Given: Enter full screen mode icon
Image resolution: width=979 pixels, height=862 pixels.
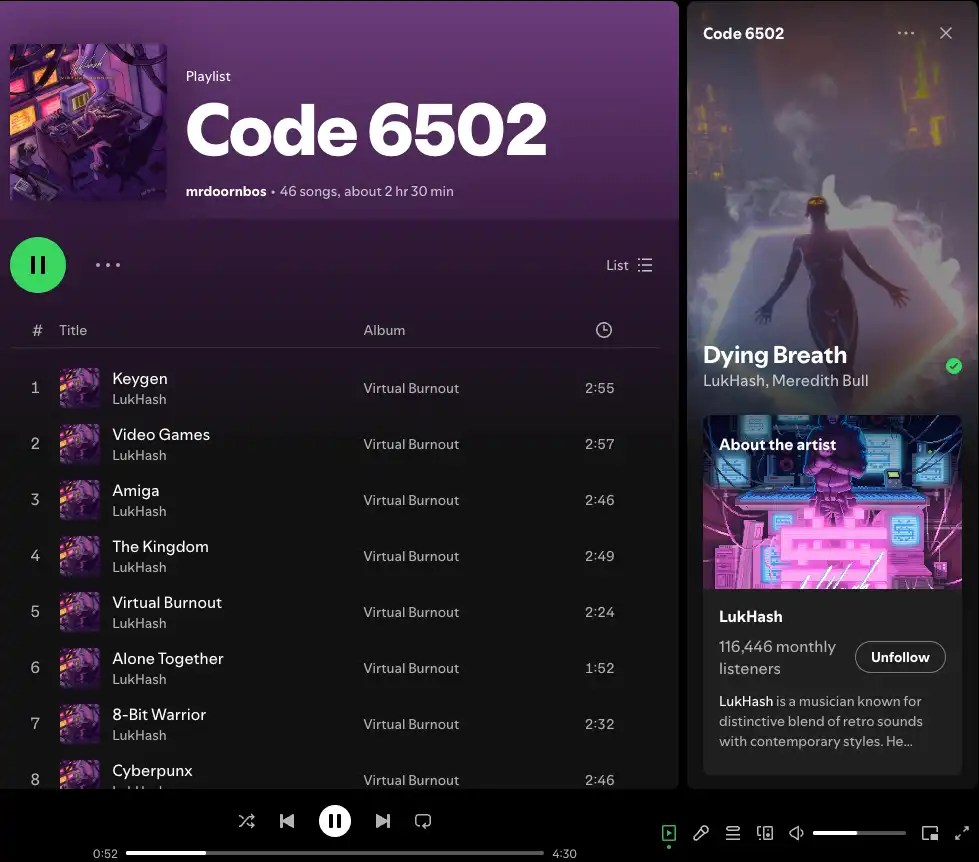Looking at the screenshot, I should [962, 833].
